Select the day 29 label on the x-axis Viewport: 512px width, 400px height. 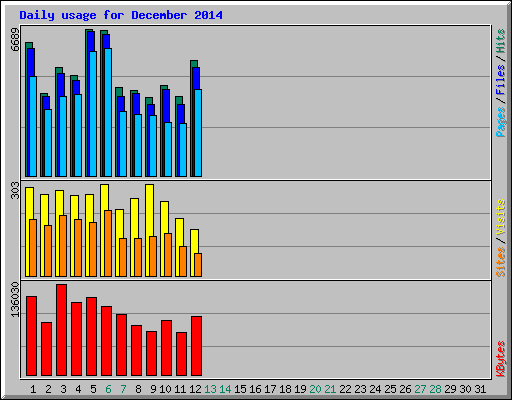(450, 389)
